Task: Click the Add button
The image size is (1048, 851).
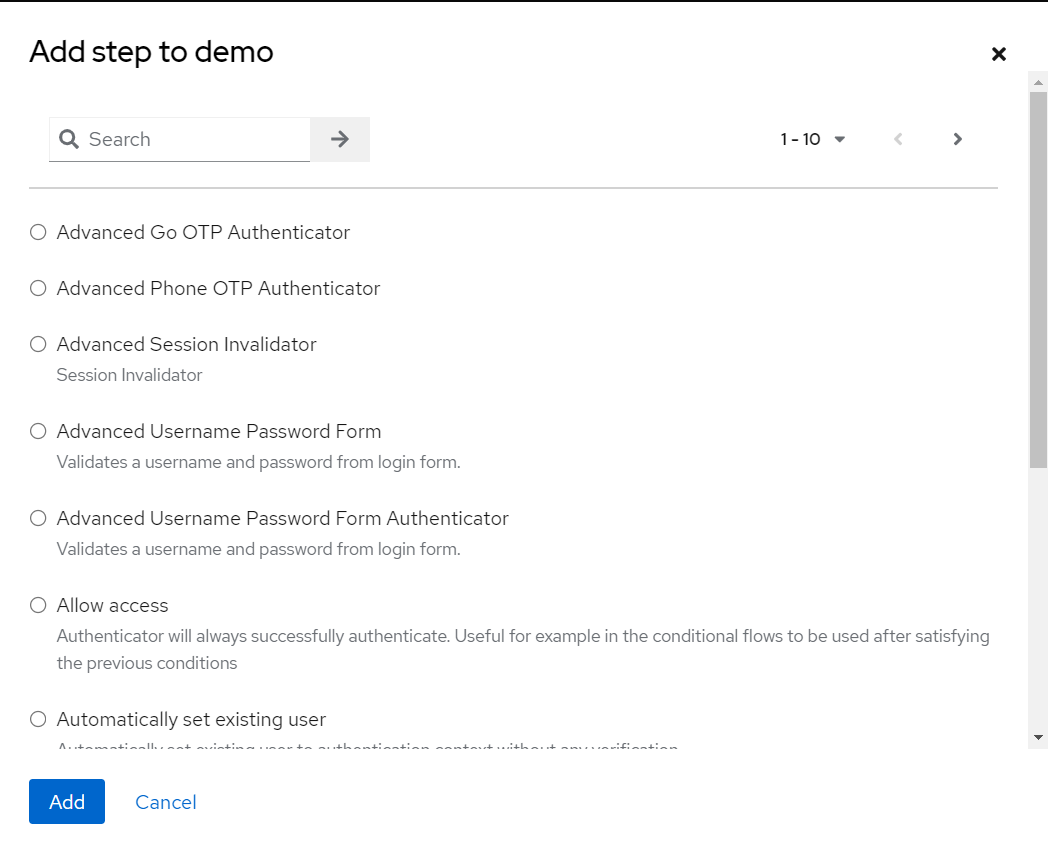Action: (67, 802)
